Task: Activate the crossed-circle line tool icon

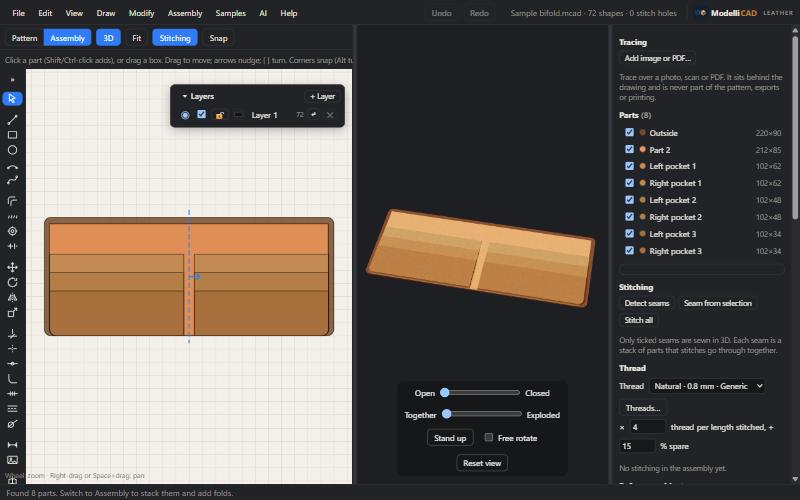Action: pos(12,424)
